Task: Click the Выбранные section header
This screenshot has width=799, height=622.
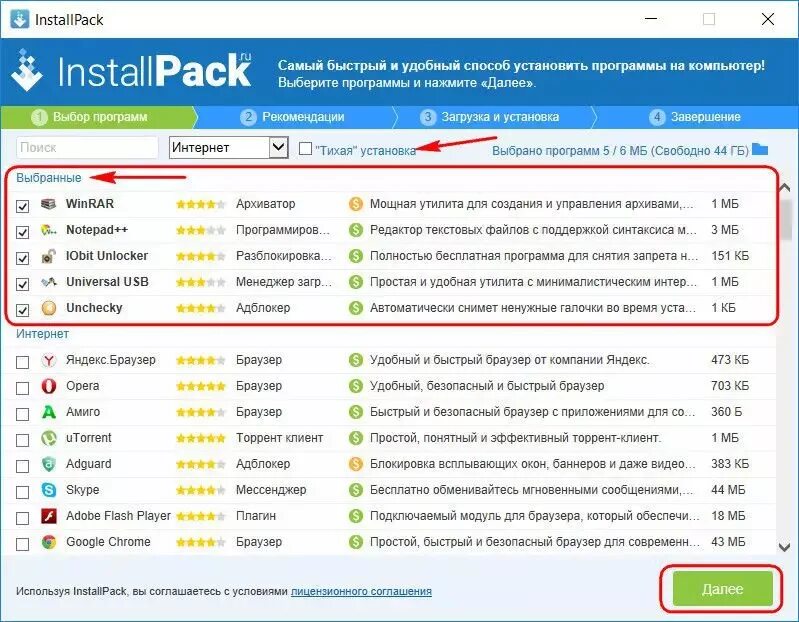Action: [49, 178]
